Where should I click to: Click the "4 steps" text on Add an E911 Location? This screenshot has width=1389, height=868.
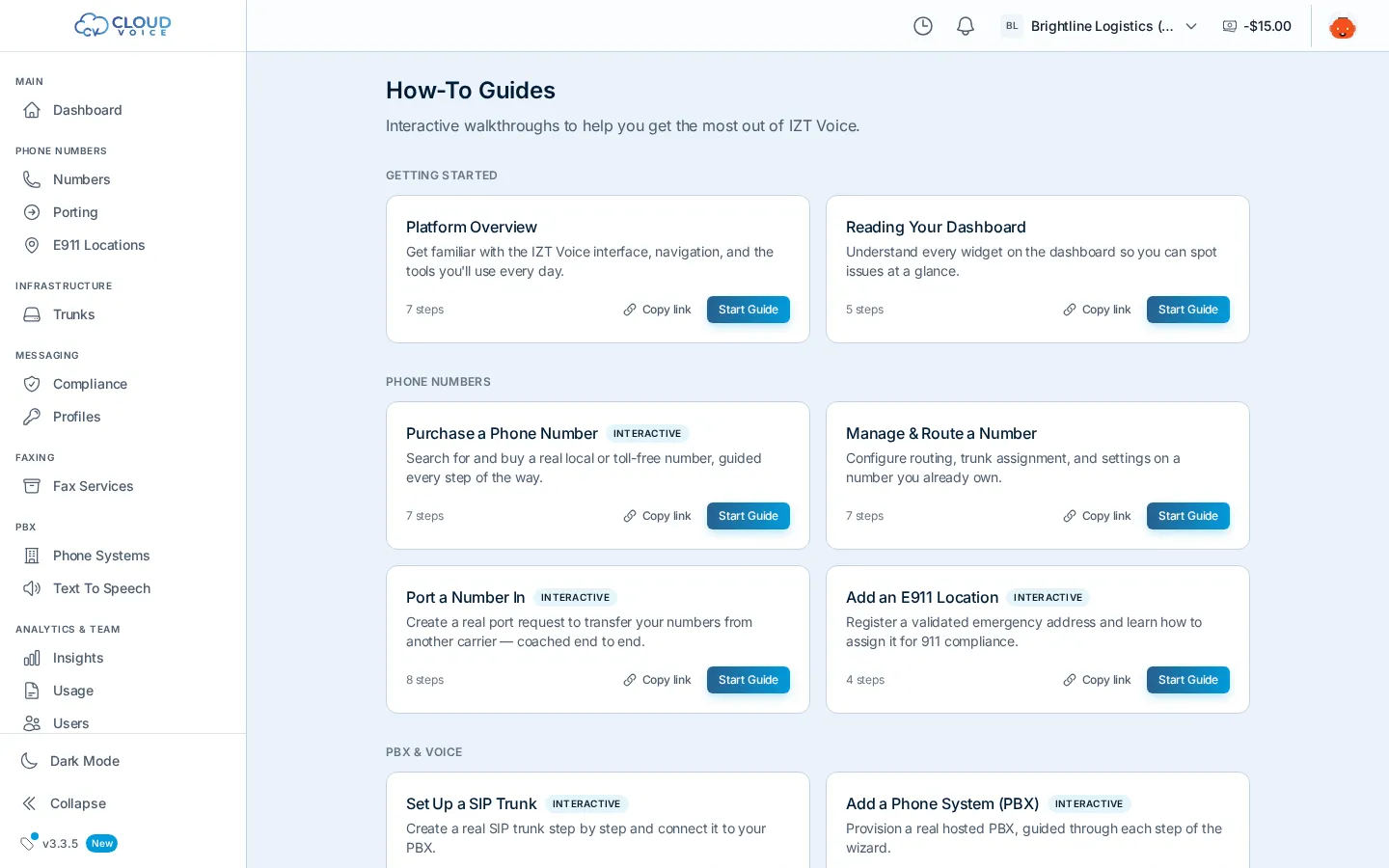point(865,680)
